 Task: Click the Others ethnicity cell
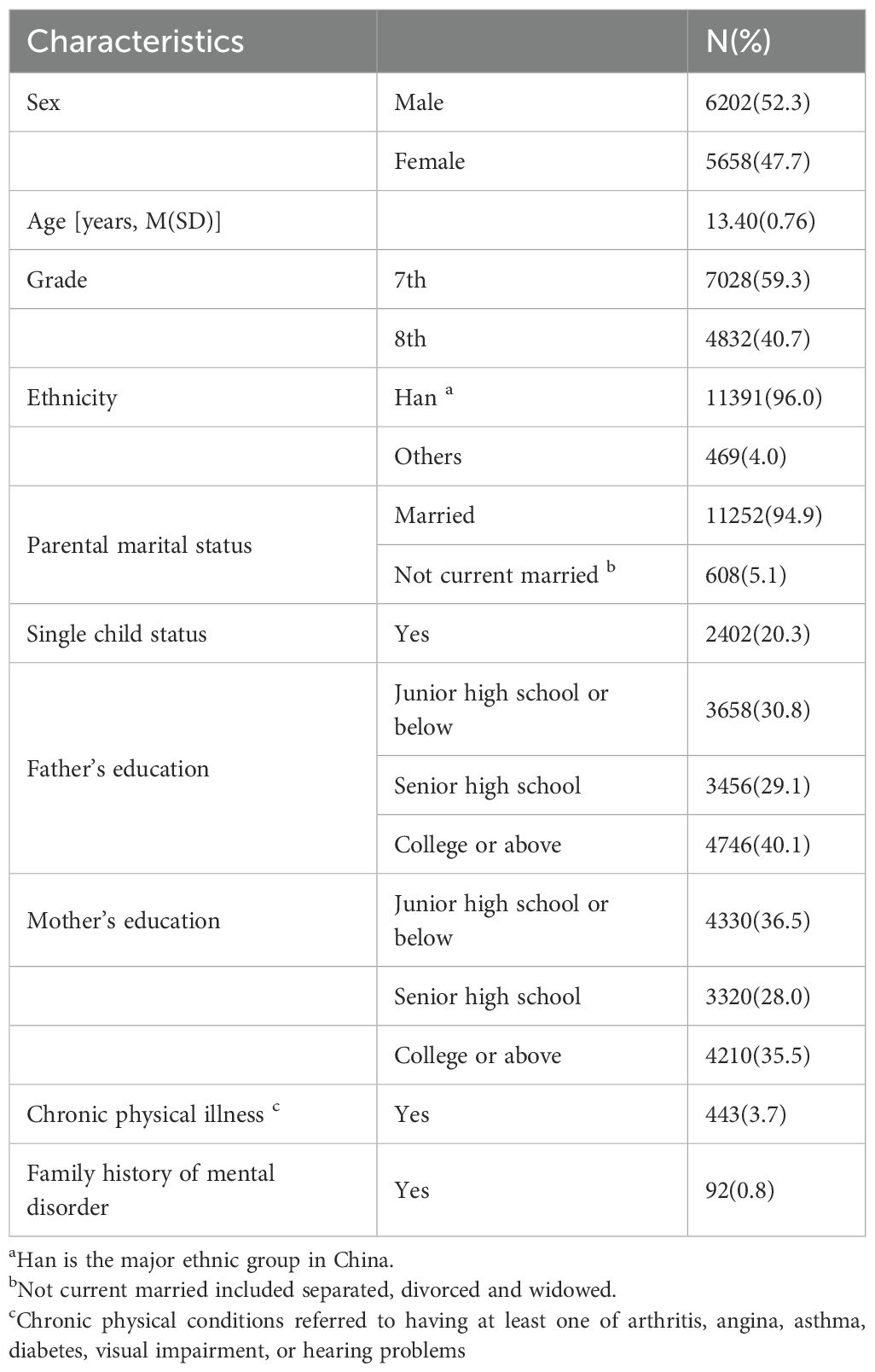click(428, 456)
